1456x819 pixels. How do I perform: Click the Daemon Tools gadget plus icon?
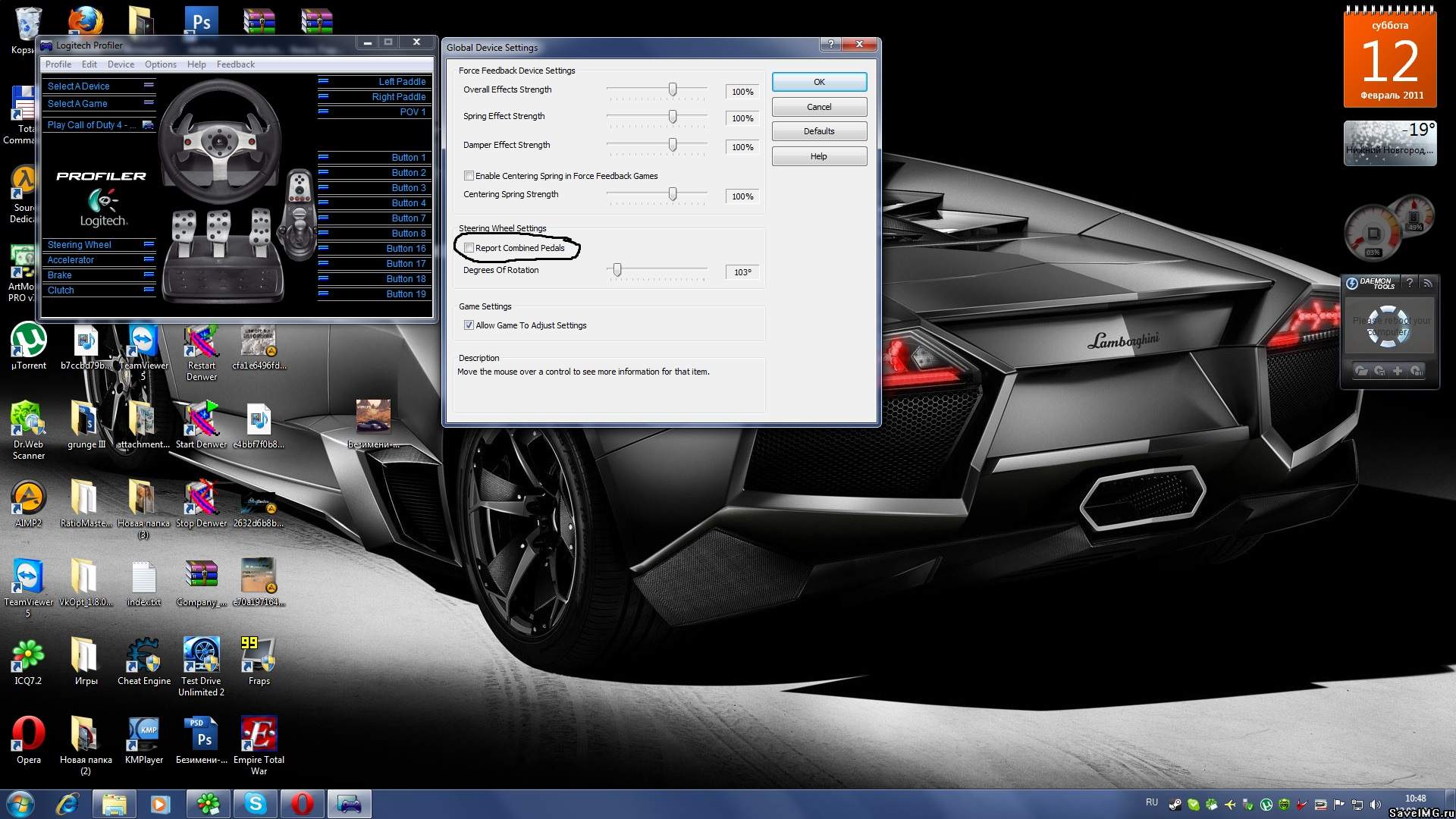(1397, 371)
